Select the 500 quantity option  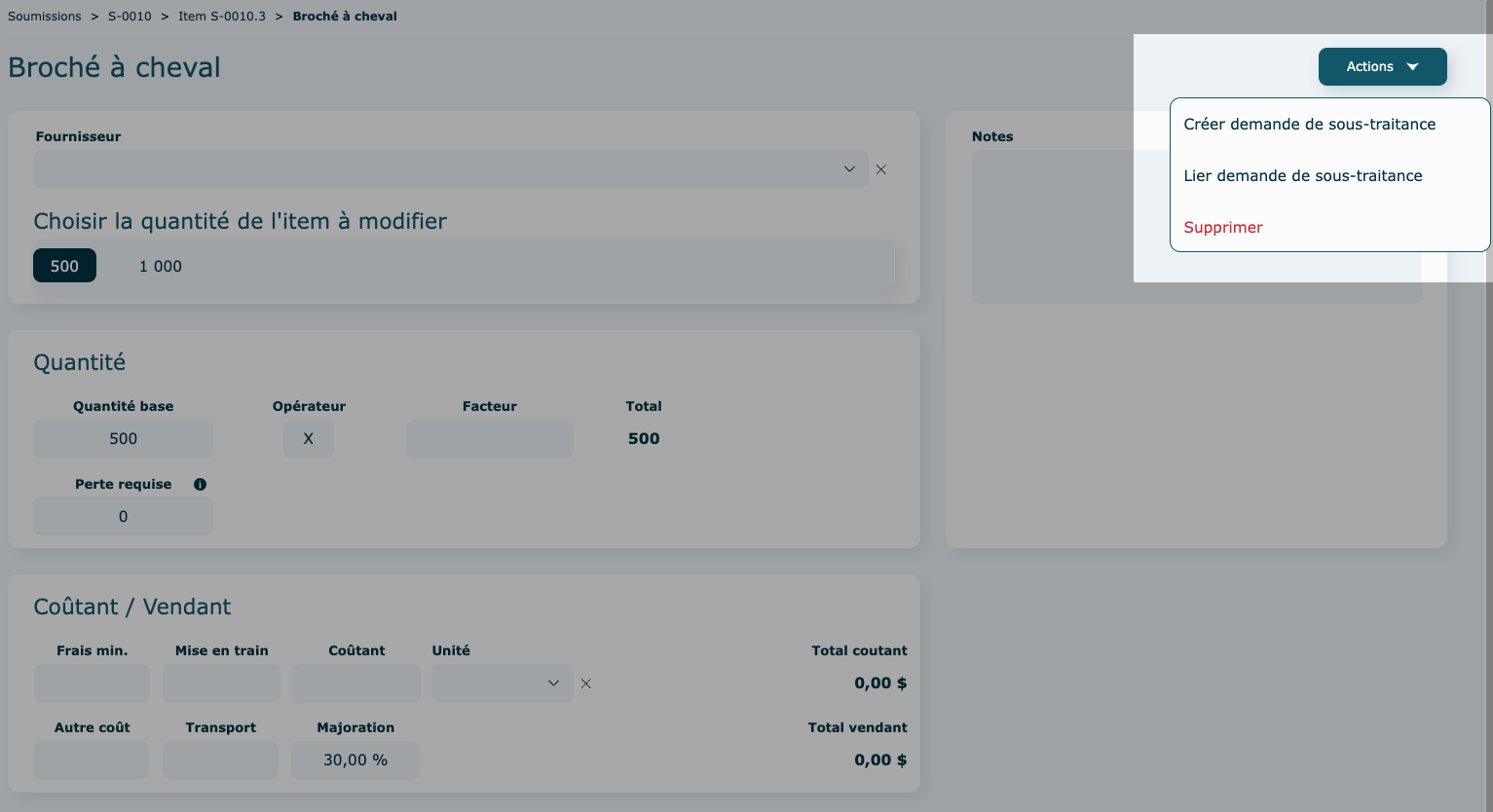point(64,266)
